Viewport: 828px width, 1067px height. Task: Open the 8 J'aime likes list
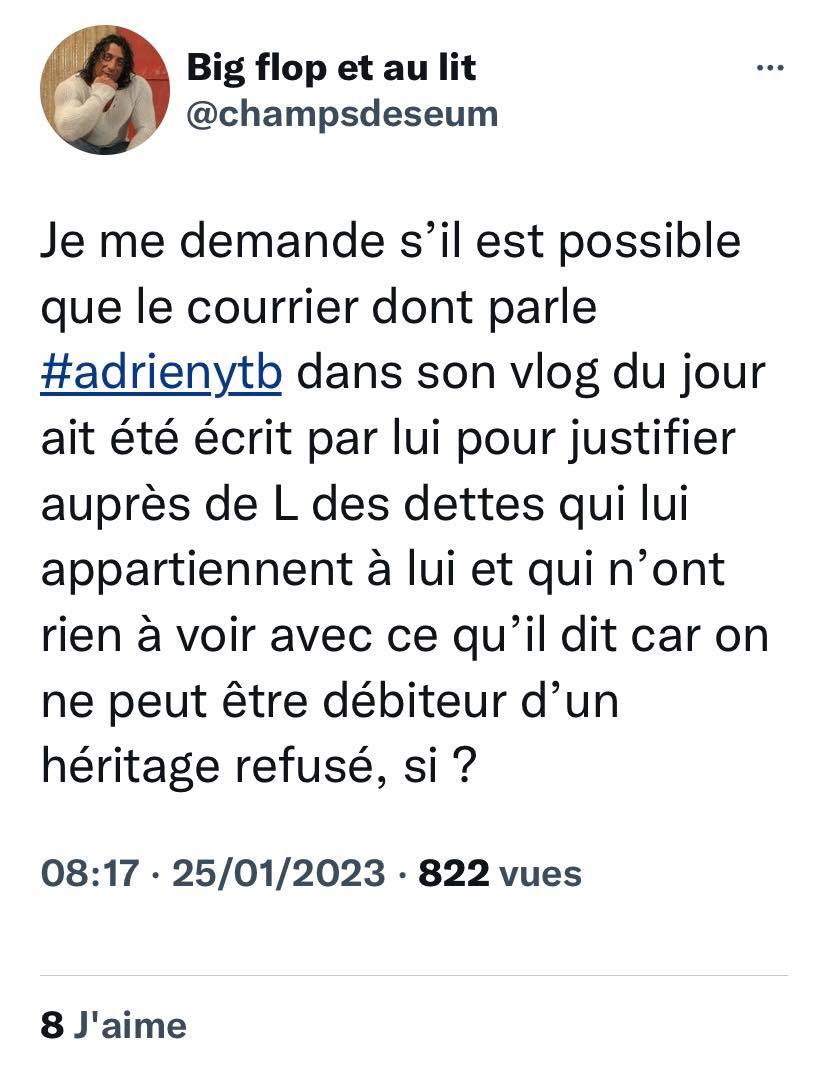(113, 1025)
